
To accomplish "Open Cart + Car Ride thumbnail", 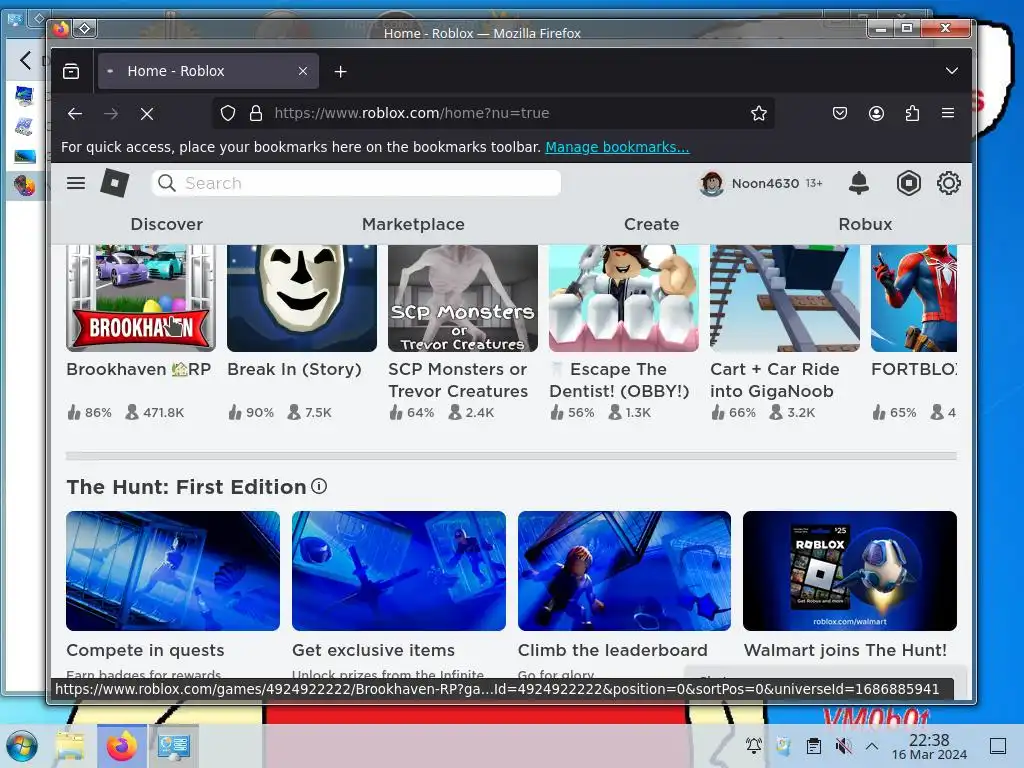I will tap(785, 298).
